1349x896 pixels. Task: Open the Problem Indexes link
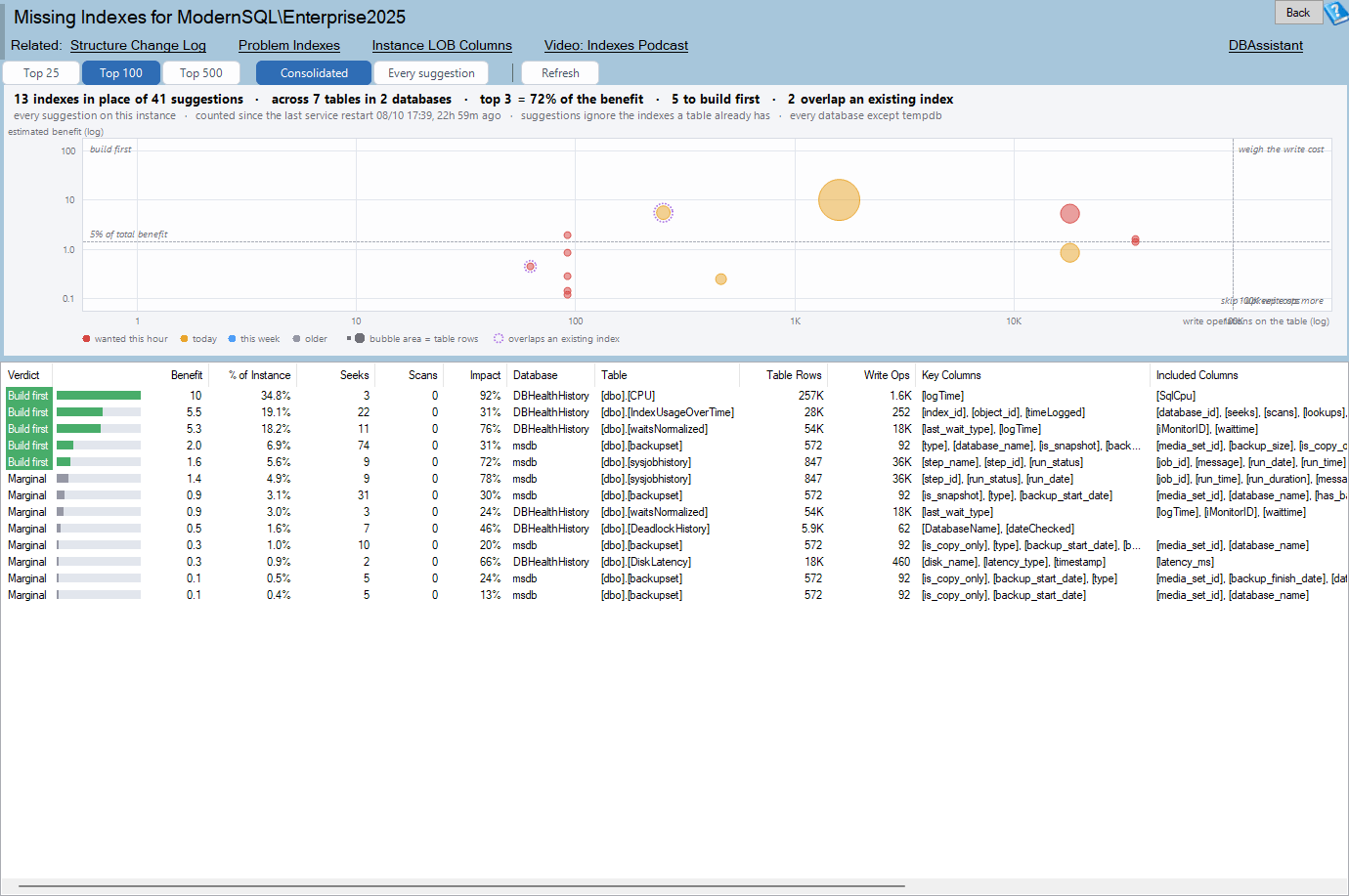[x=289, y=45]
